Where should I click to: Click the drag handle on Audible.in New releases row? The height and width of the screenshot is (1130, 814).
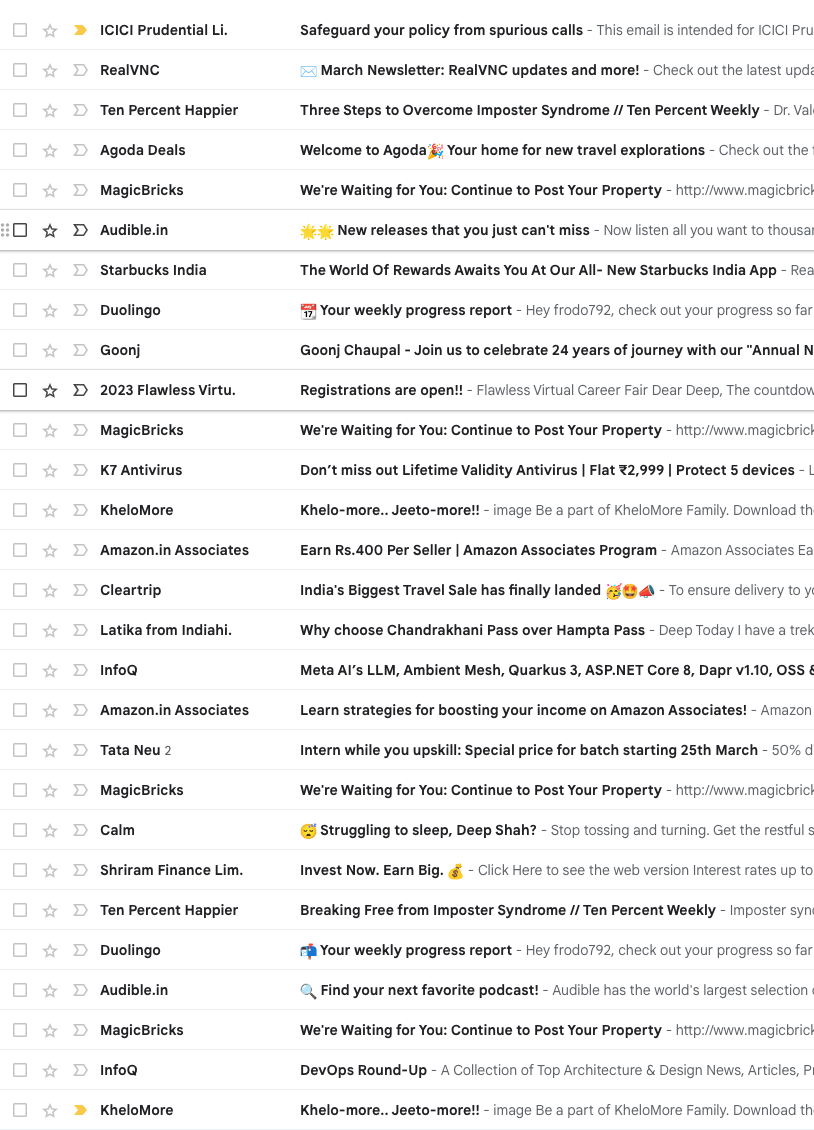[5, 230]
